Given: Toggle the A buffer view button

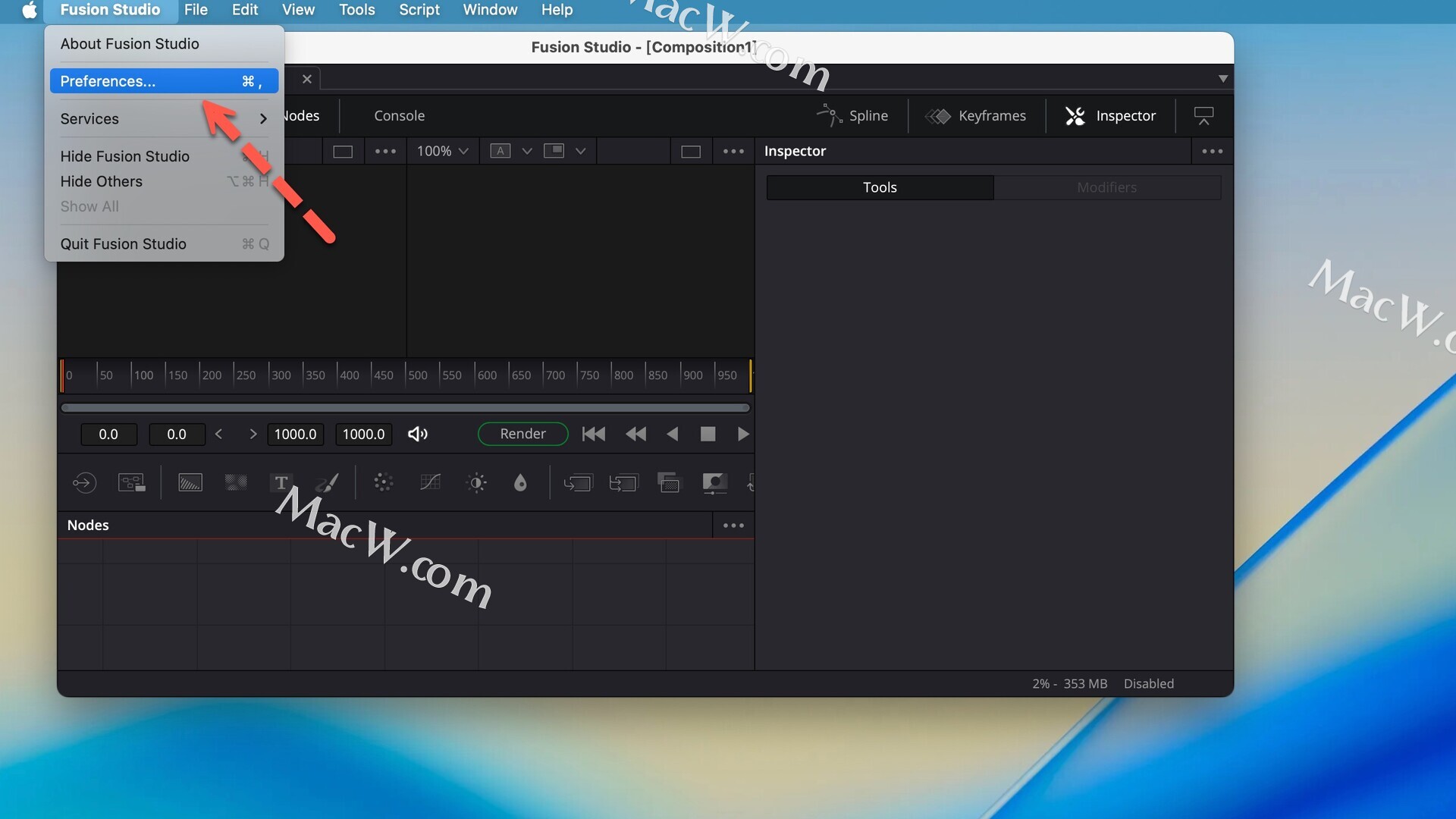Looking at the screenshot, I should tap(500, 151).
